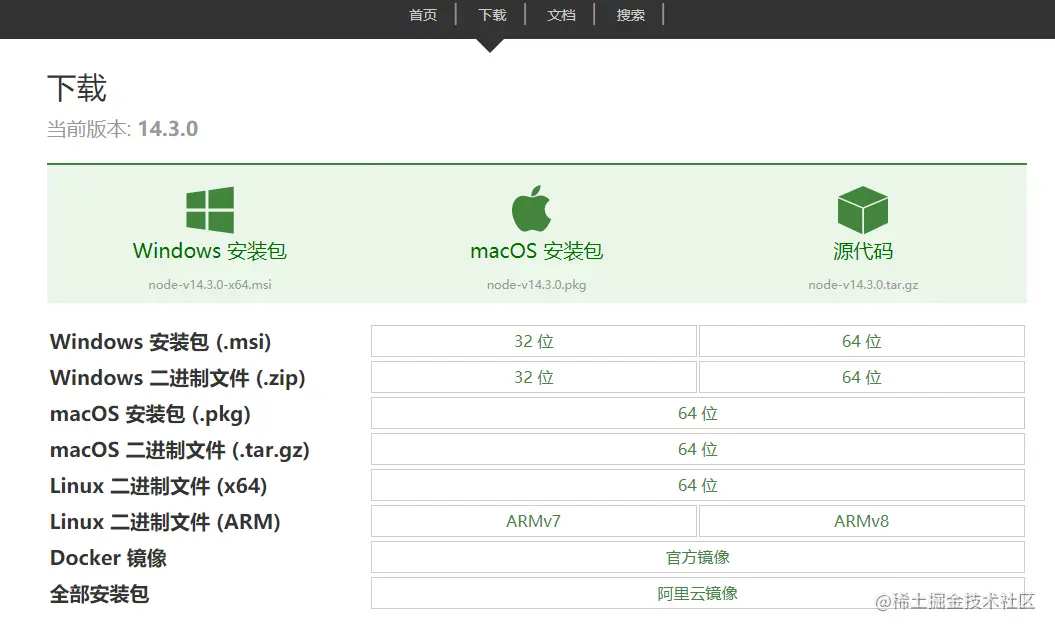Click the Docker 镜像 row label
The height and width of the screenshot is (631, 1055).
click(108, 558)
